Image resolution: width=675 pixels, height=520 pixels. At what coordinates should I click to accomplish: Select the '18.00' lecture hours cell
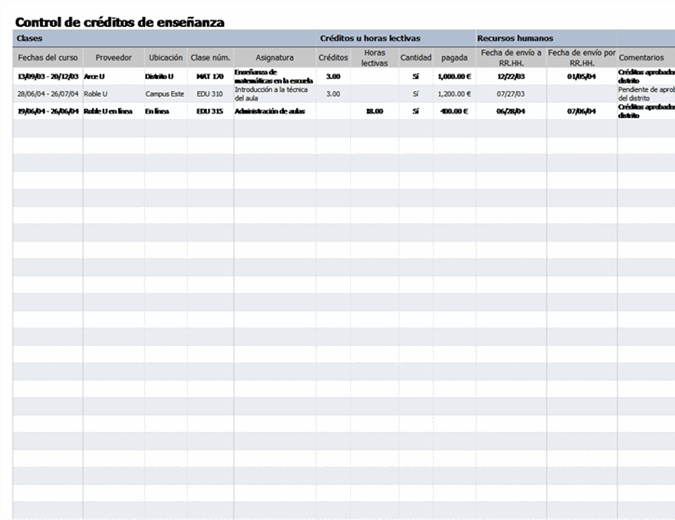click(x=374, y=111)
